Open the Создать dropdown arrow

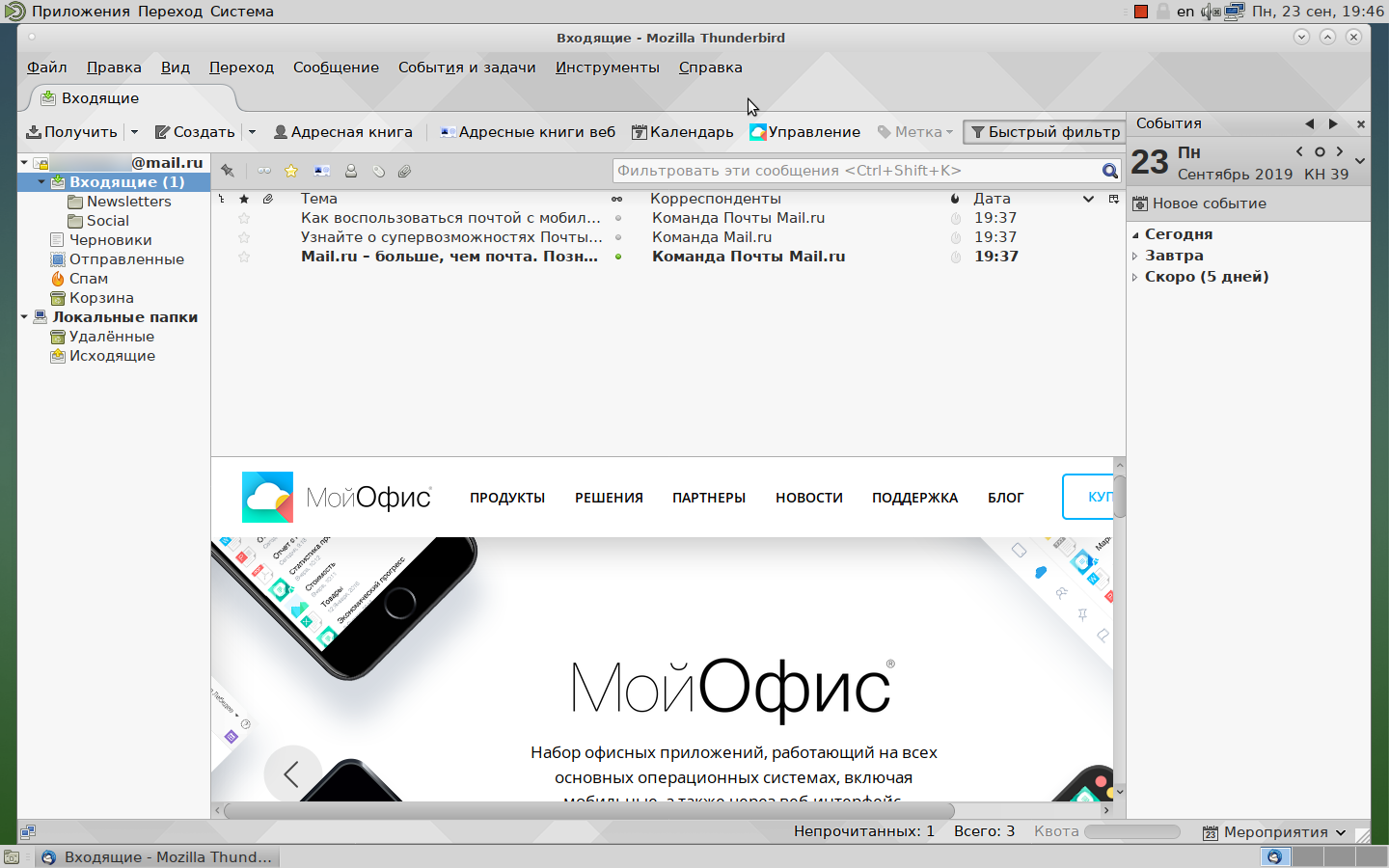(252, 132)
